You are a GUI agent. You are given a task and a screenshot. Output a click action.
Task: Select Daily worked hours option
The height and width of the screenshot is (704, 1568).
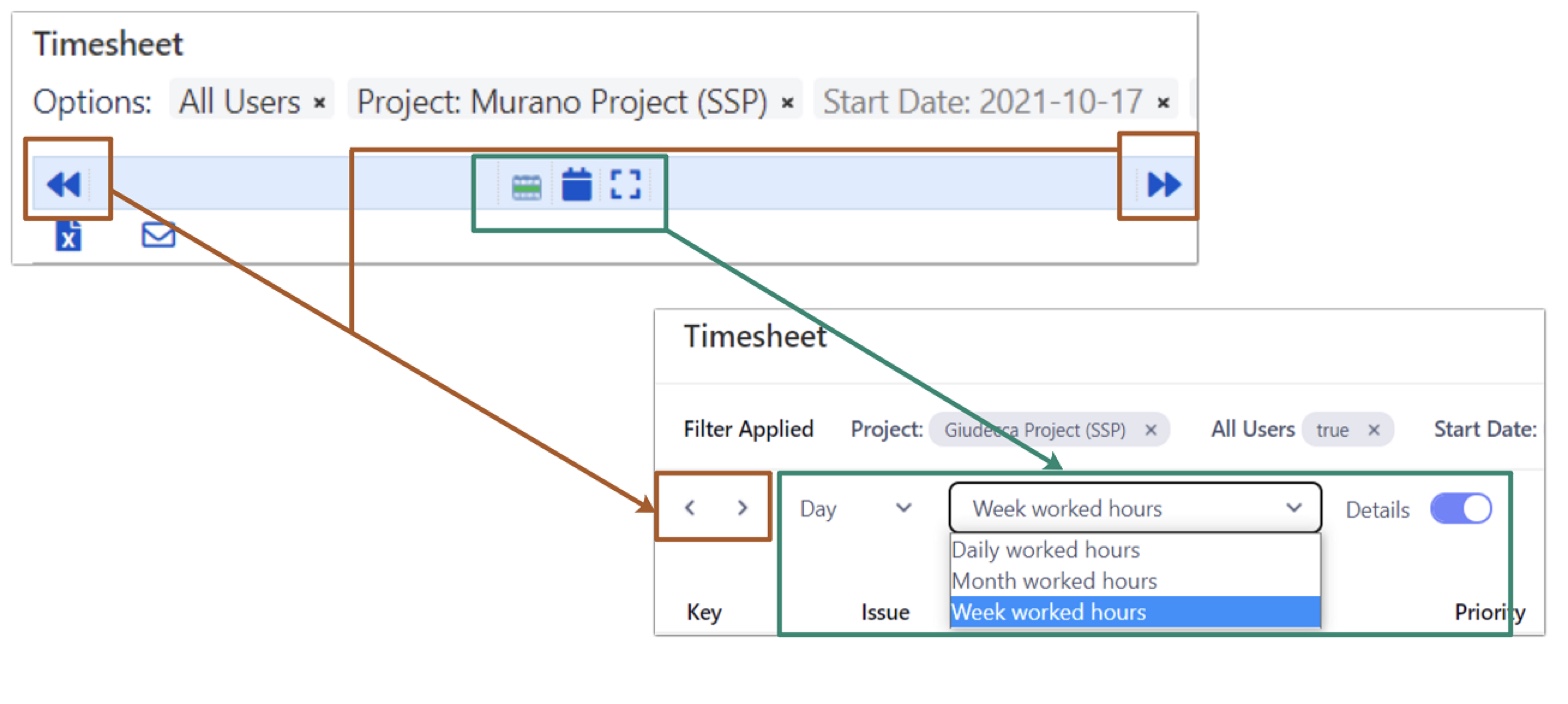(1045, 550)
